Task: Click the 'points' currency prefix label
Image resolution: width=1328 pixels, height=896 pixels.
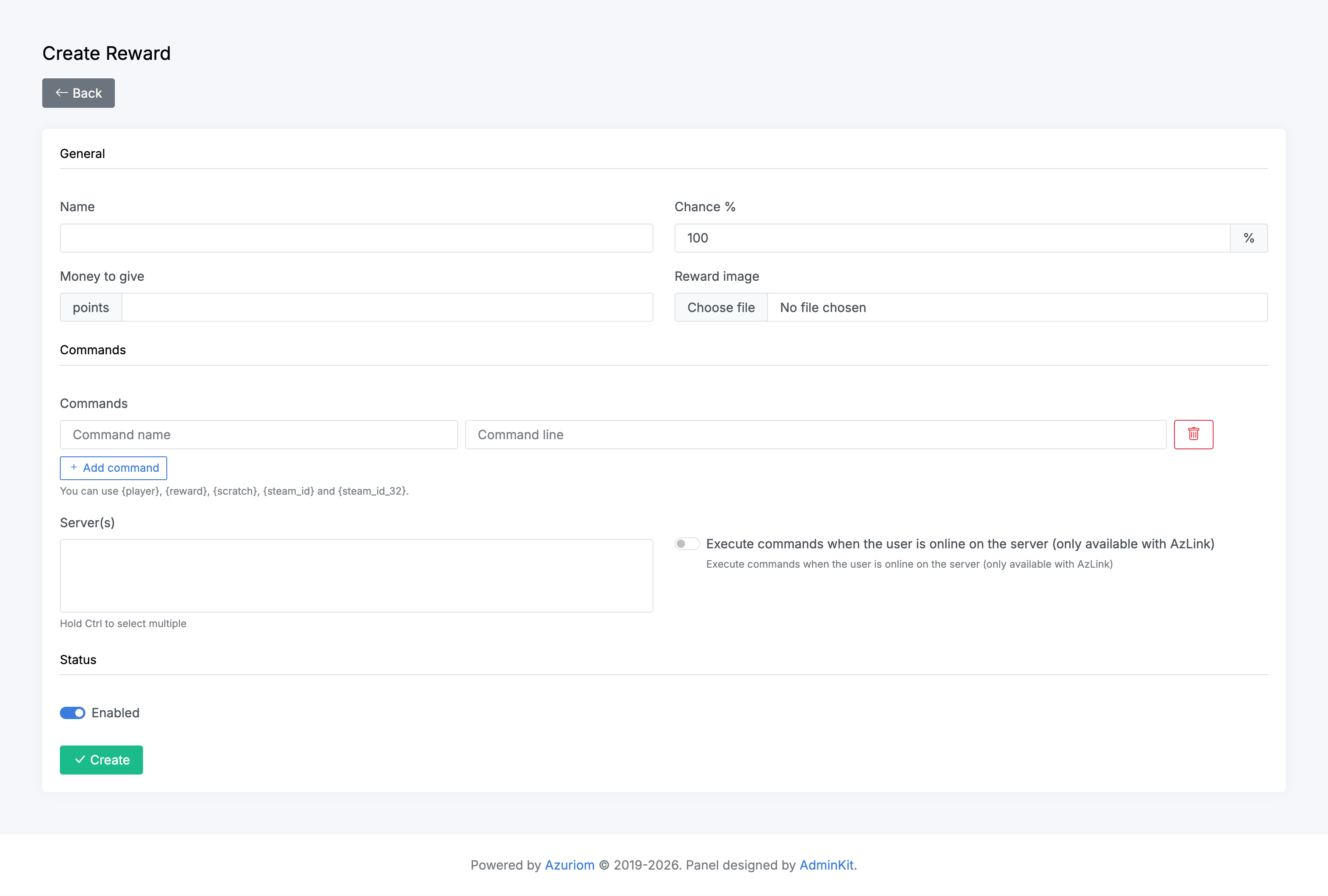Action: [91, 308]
